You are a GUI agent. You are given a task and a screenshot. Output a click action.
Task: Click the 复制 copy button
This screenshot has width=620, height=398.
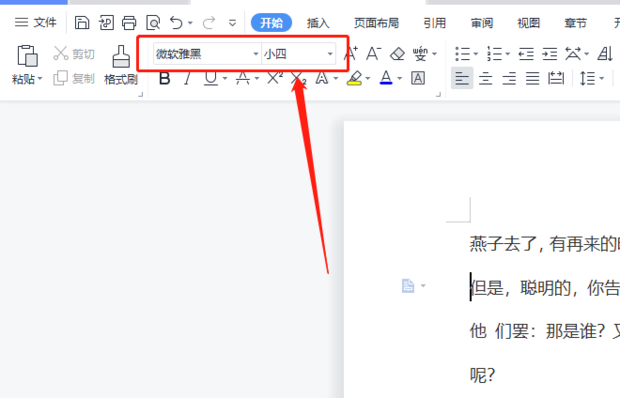coord(74,78)
